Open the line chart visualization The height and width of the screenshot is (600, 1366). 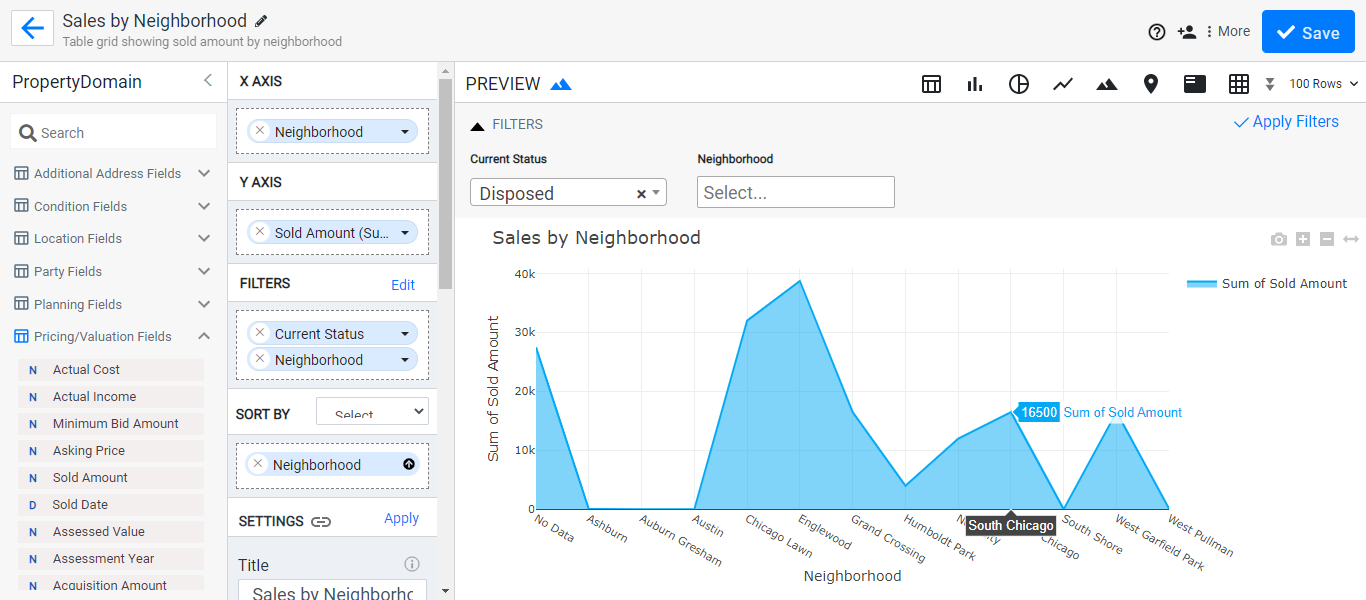[1062, 84]
